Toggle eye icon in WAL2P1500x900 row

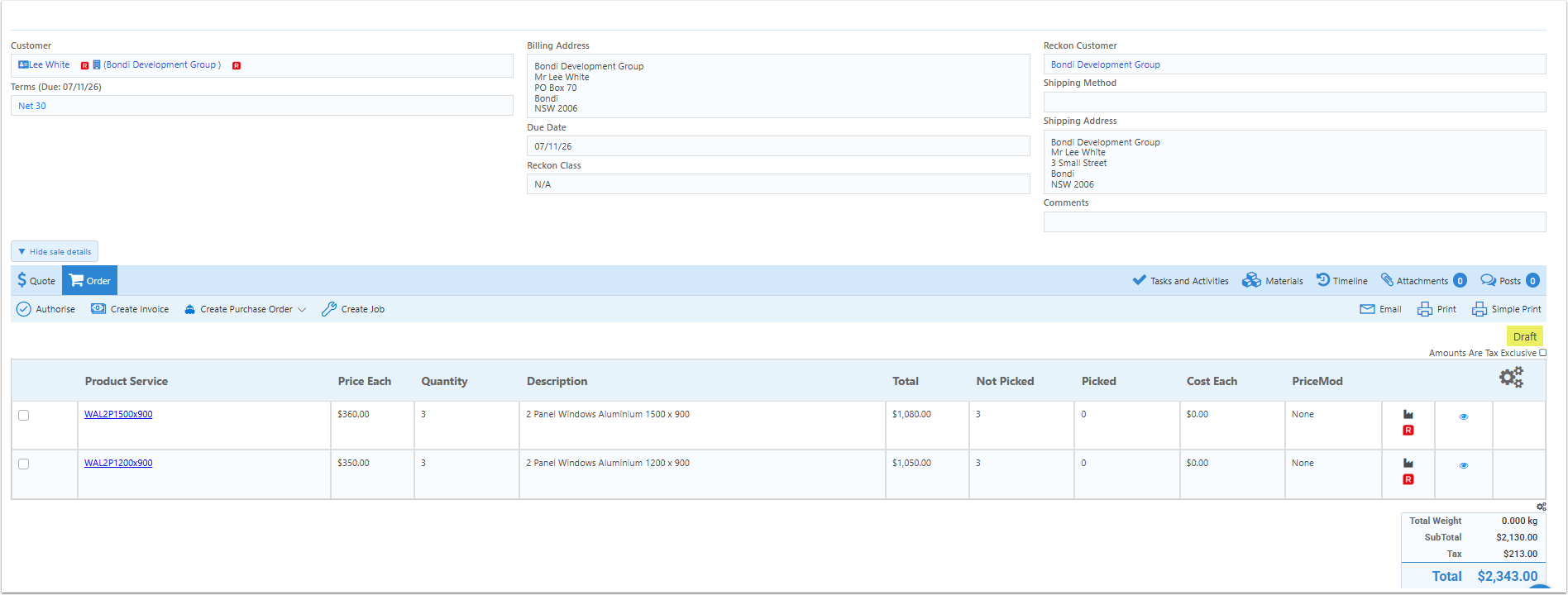coord(1464,416)
